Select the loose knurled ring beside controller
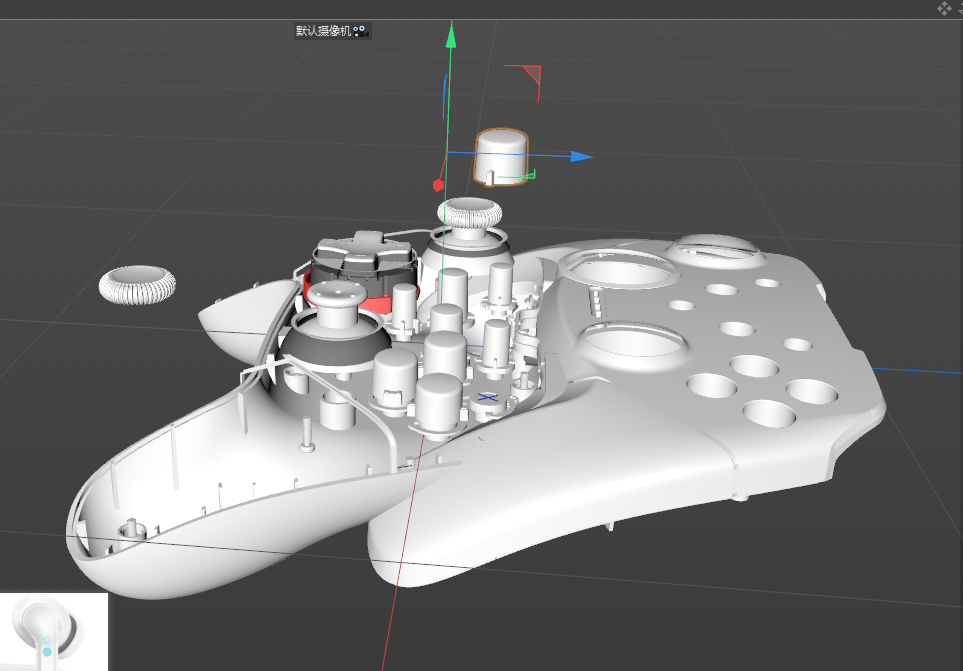963x671 pixels. click(137, 284)
